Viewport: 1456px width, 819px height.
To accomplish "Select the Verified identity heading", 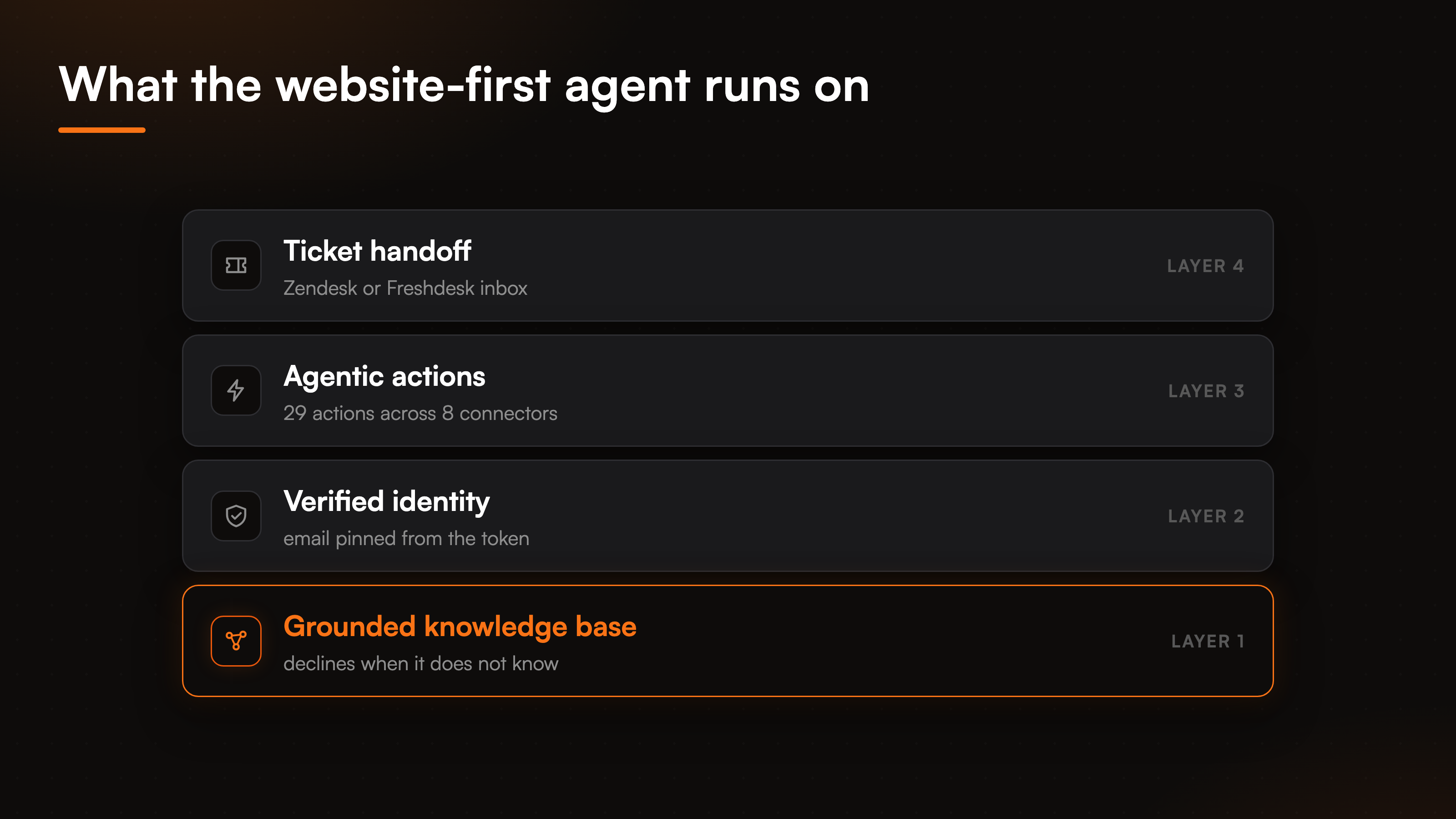I will click(x=387, y=501).
